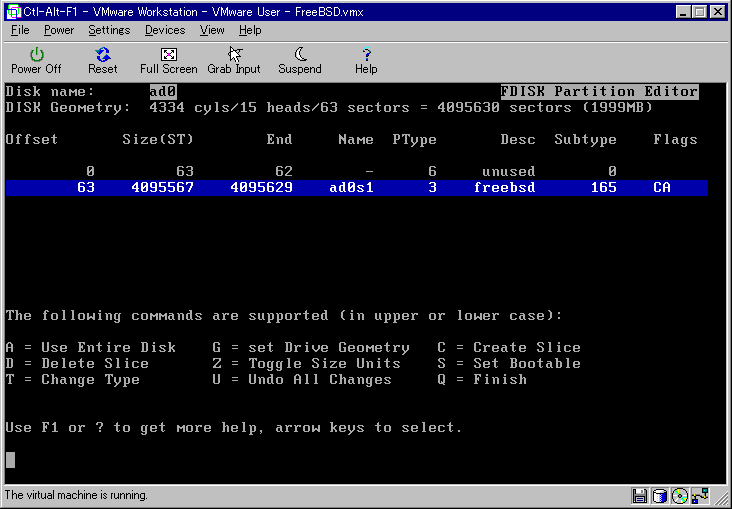Image resolution: width=732 pixels, height=509 pixels.
Task: Click 'C = Create Slice' command text
Action: [x=509, y=347]
